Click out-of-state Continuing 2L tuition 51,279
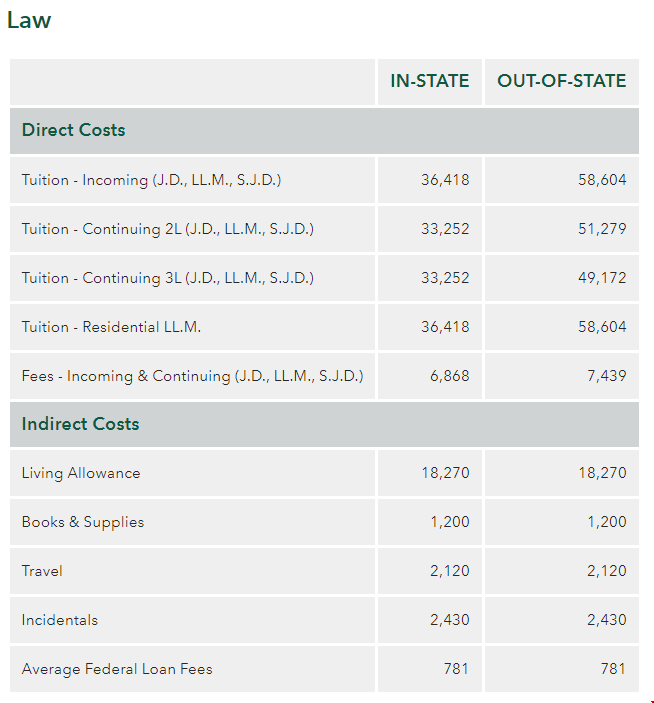654x703 pixels. coord(602,229)
